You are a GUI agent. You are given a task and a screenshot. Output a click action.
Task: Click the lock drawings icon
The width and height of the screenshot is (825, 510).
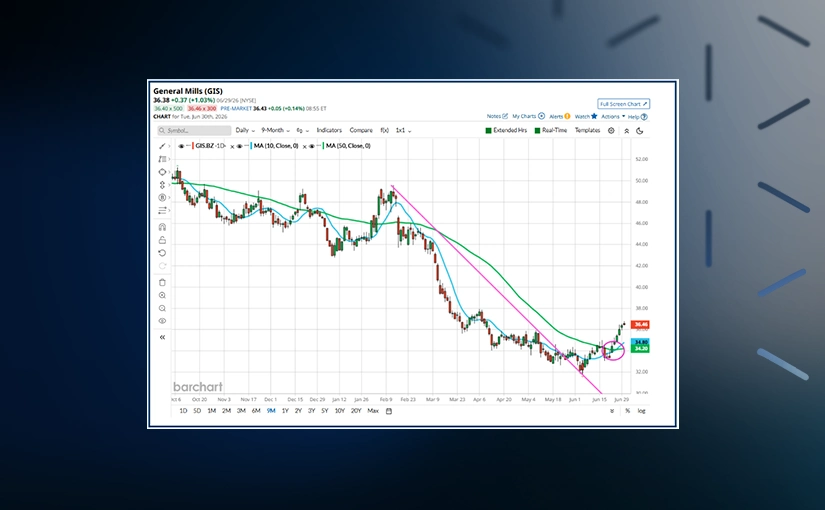[x=162, y=240]
